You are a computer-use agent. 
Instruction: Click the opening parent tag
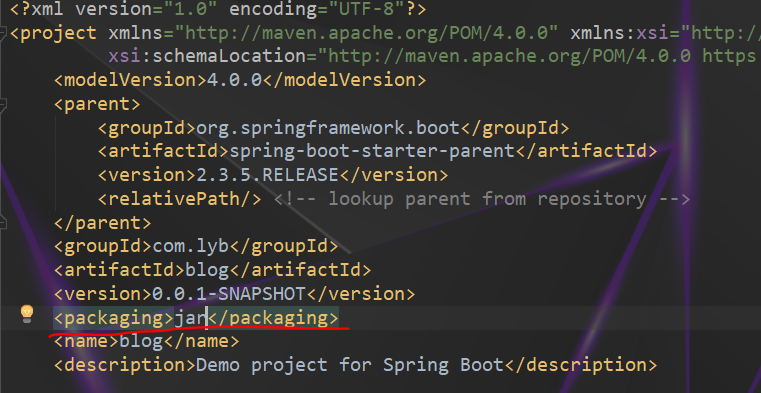click(x=98, y=104)
